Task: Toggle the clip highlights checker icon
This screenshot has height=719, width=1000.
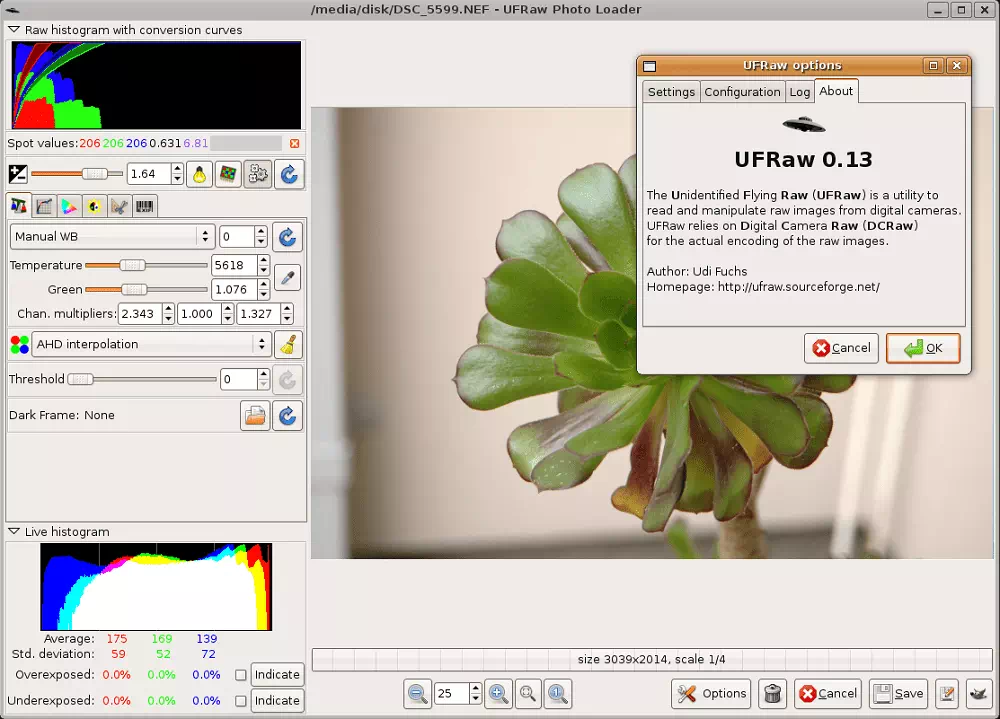Action: click(x=228, y=174)
